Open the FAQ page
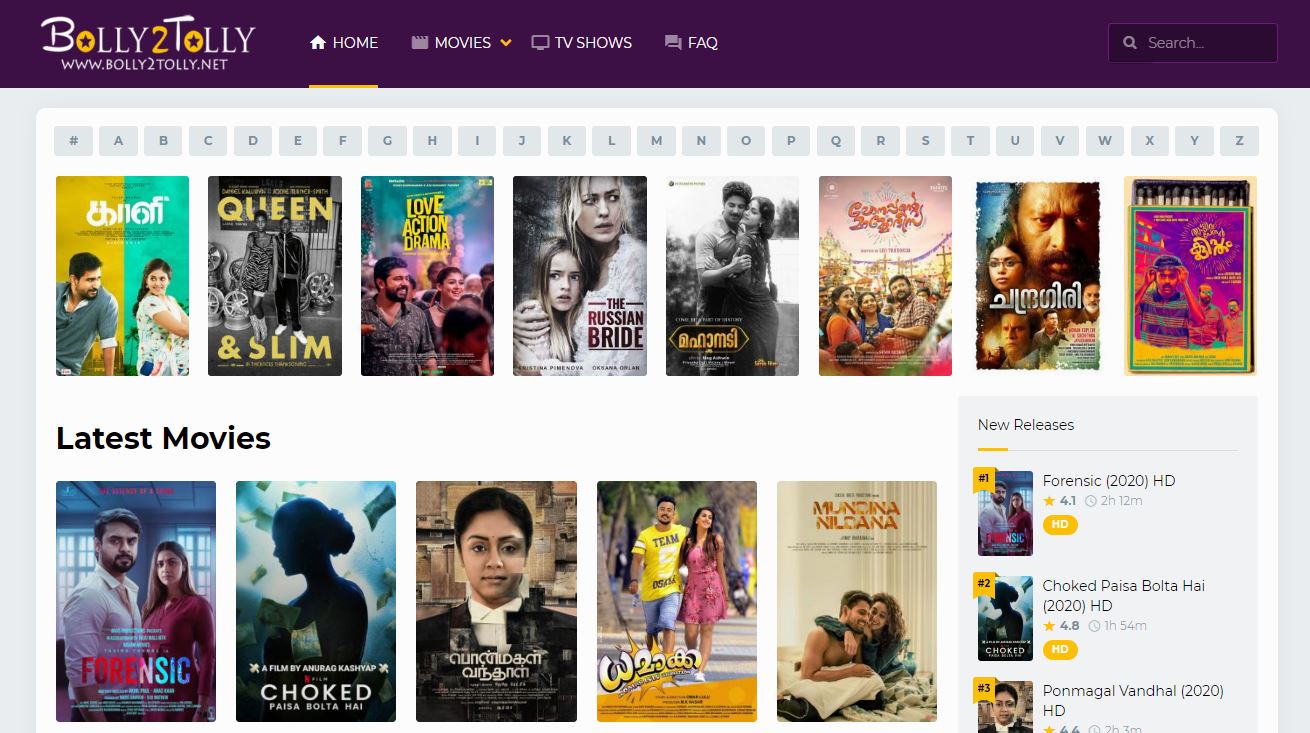 coord(691,43)
